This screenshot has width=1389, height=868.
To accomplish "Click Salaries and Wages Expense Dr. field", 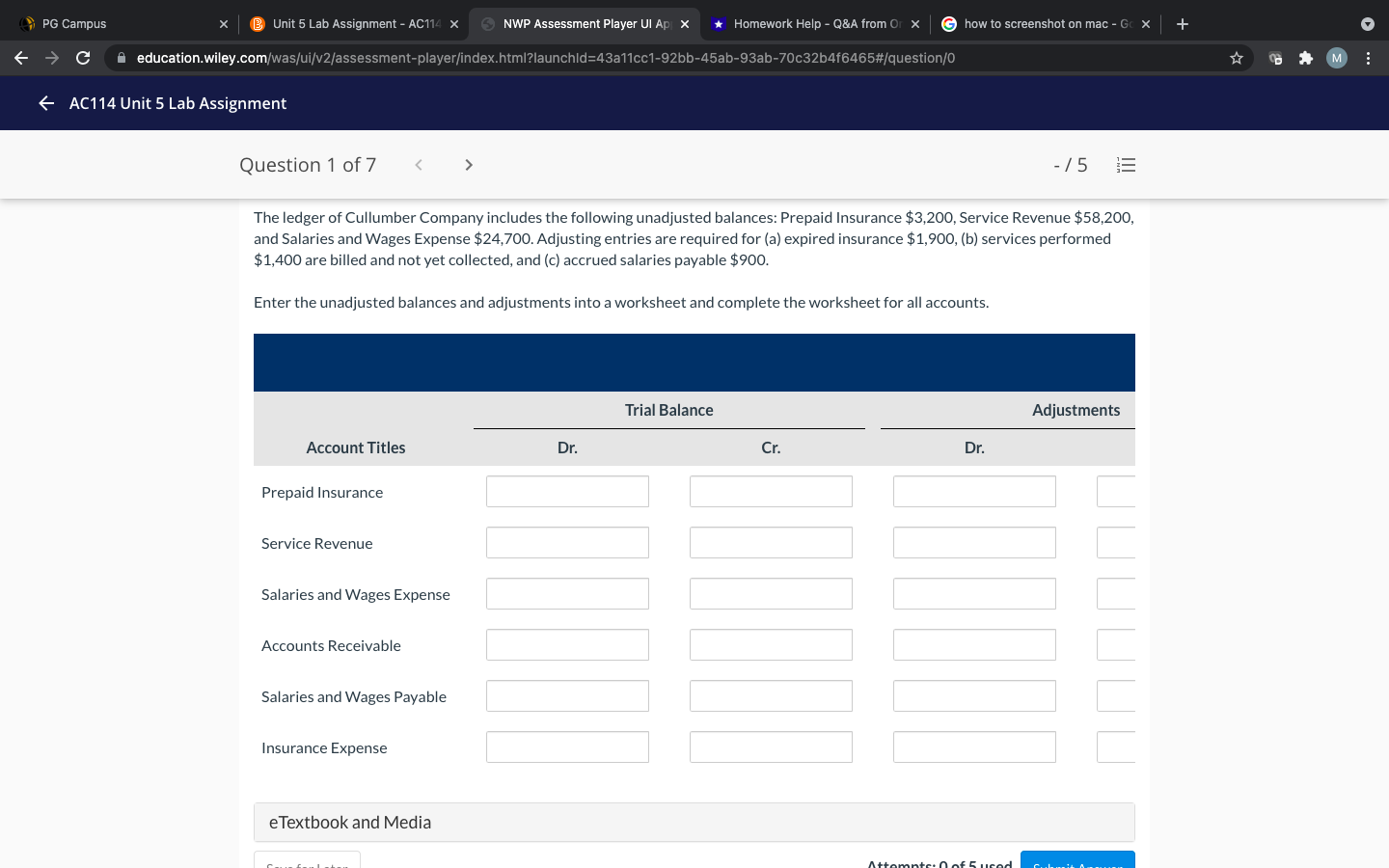I will (x=567, y=594).
